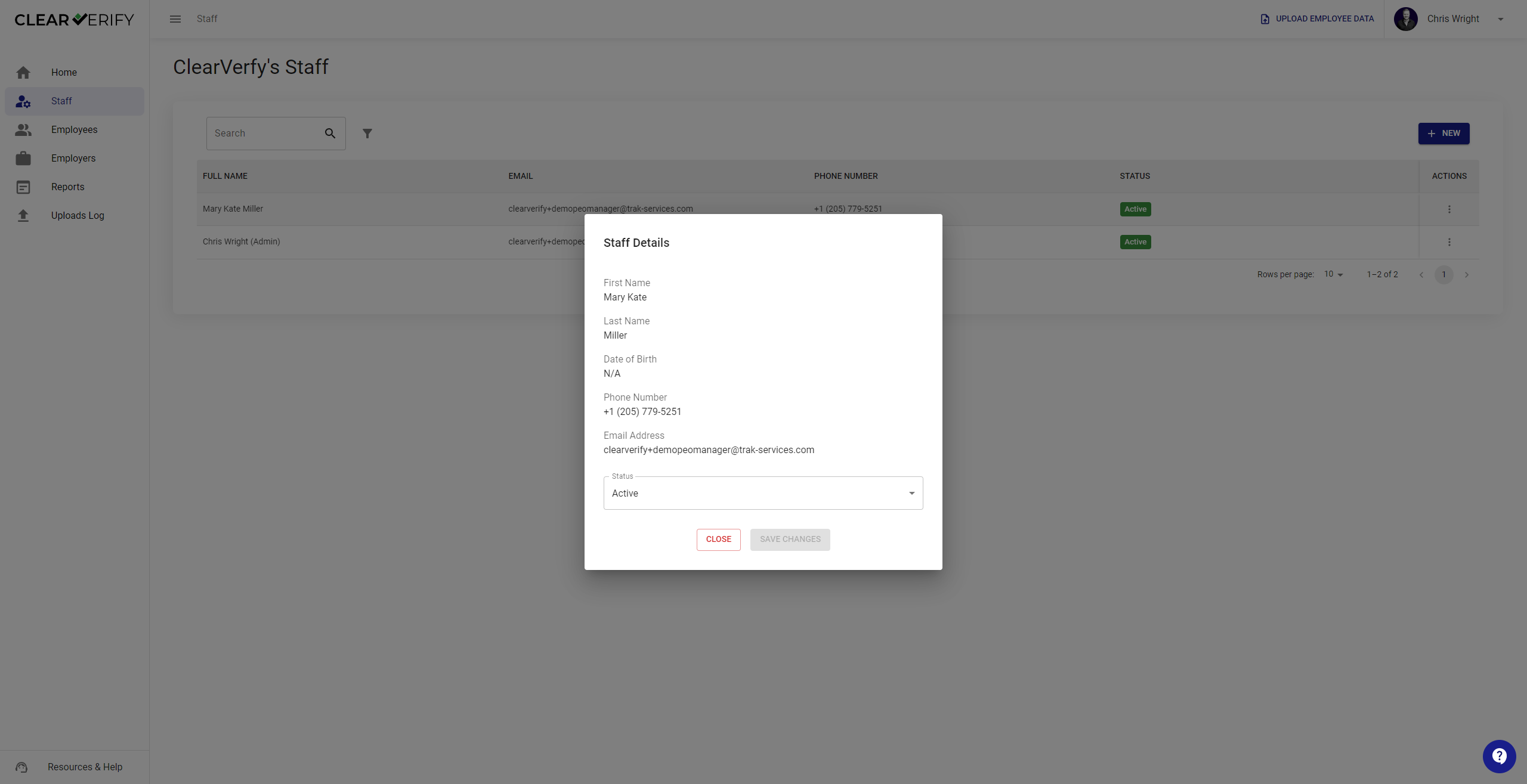Click Upload Employee Data button

pyautogui.click(x=1318, y=19)
